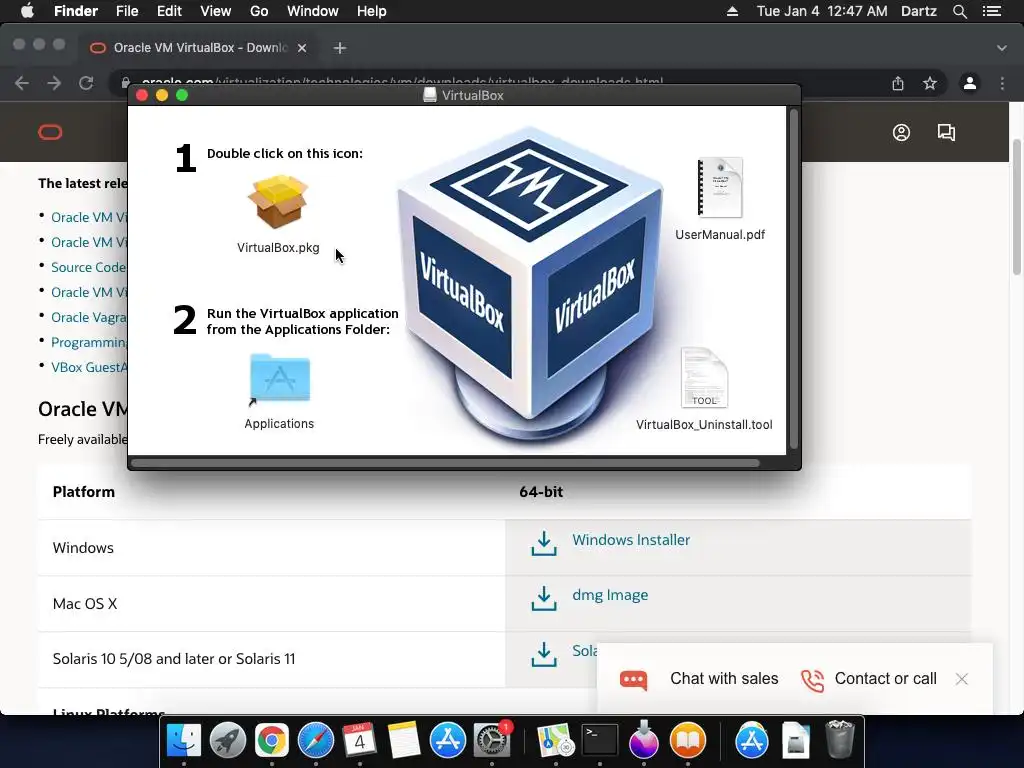Open the VirtualBox.pkg installer icon
The height and width of the screenshot is (768, 1024).
pos(278,201)
